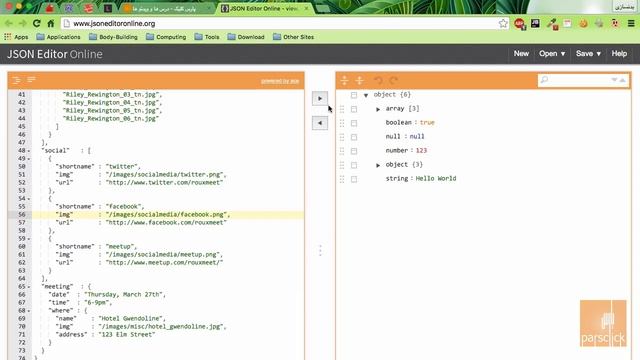This screenshot has height=360, width=640.
Task: Fold the "where" object at line 68
Action: (x=29, y=311)
